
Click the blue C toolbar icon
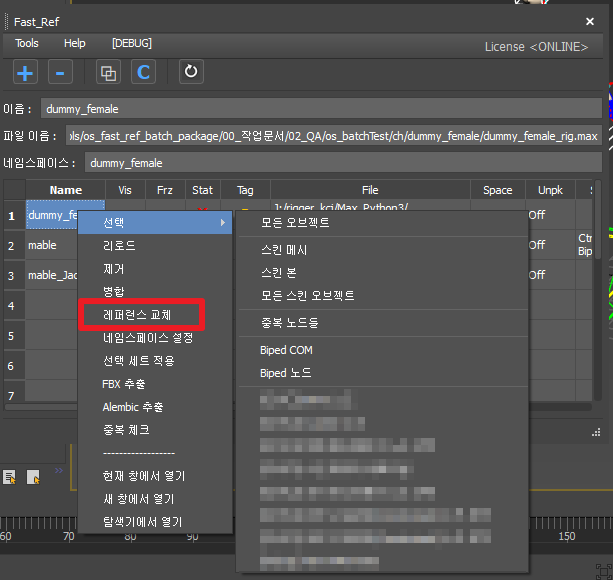tap(143, 72)
